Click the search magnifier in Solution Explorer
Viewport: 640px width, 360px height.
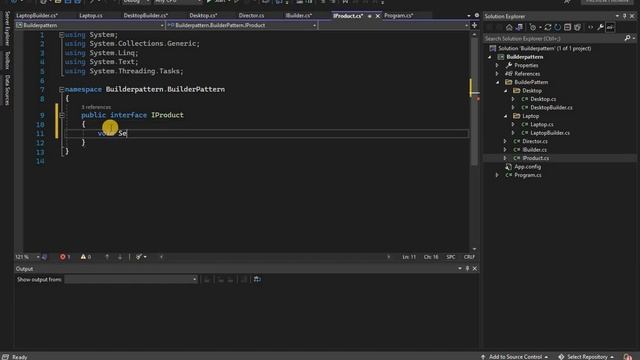[x=627, y=38]
